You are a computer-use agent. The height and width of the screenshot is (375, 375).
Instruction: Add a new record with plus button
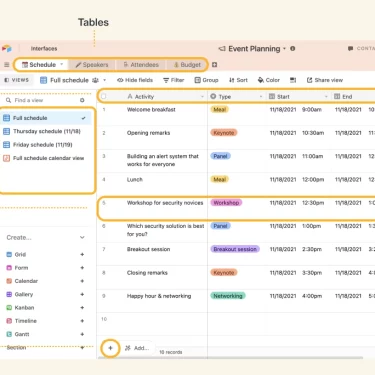click(x=110, y=348)
